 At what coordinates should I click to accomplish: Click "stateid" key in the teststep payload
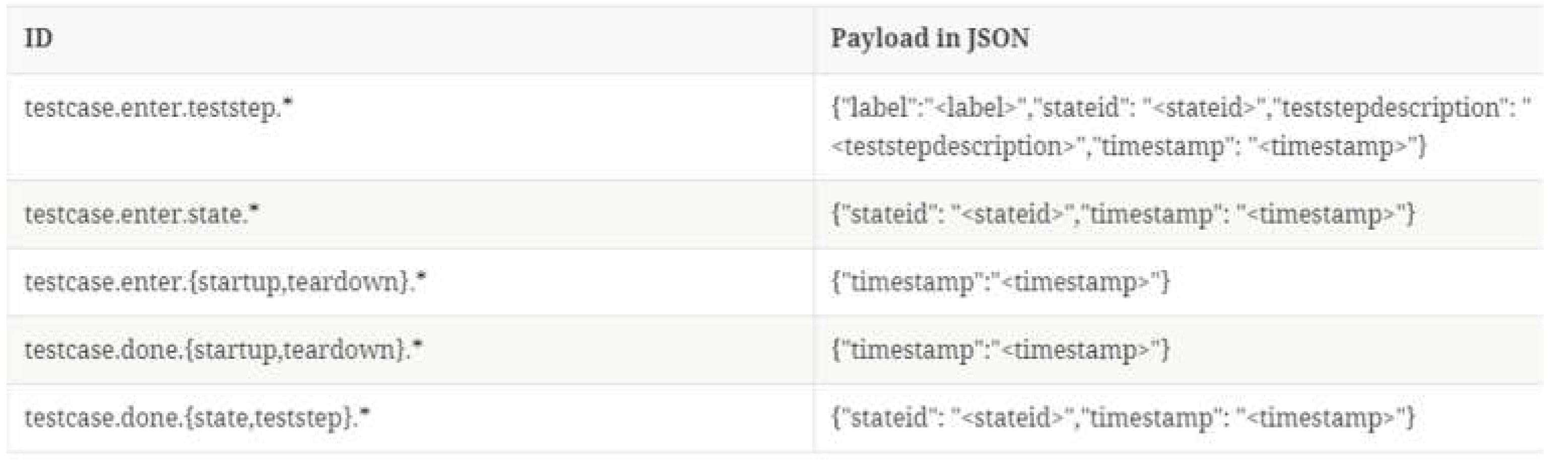(1080, 108)
